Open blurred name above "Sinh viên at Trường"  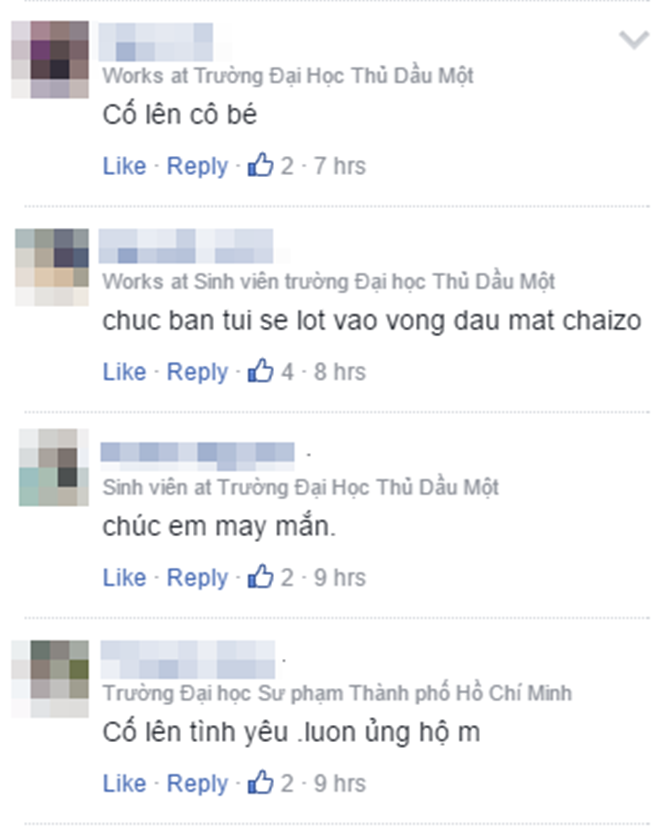pos(198,456)
